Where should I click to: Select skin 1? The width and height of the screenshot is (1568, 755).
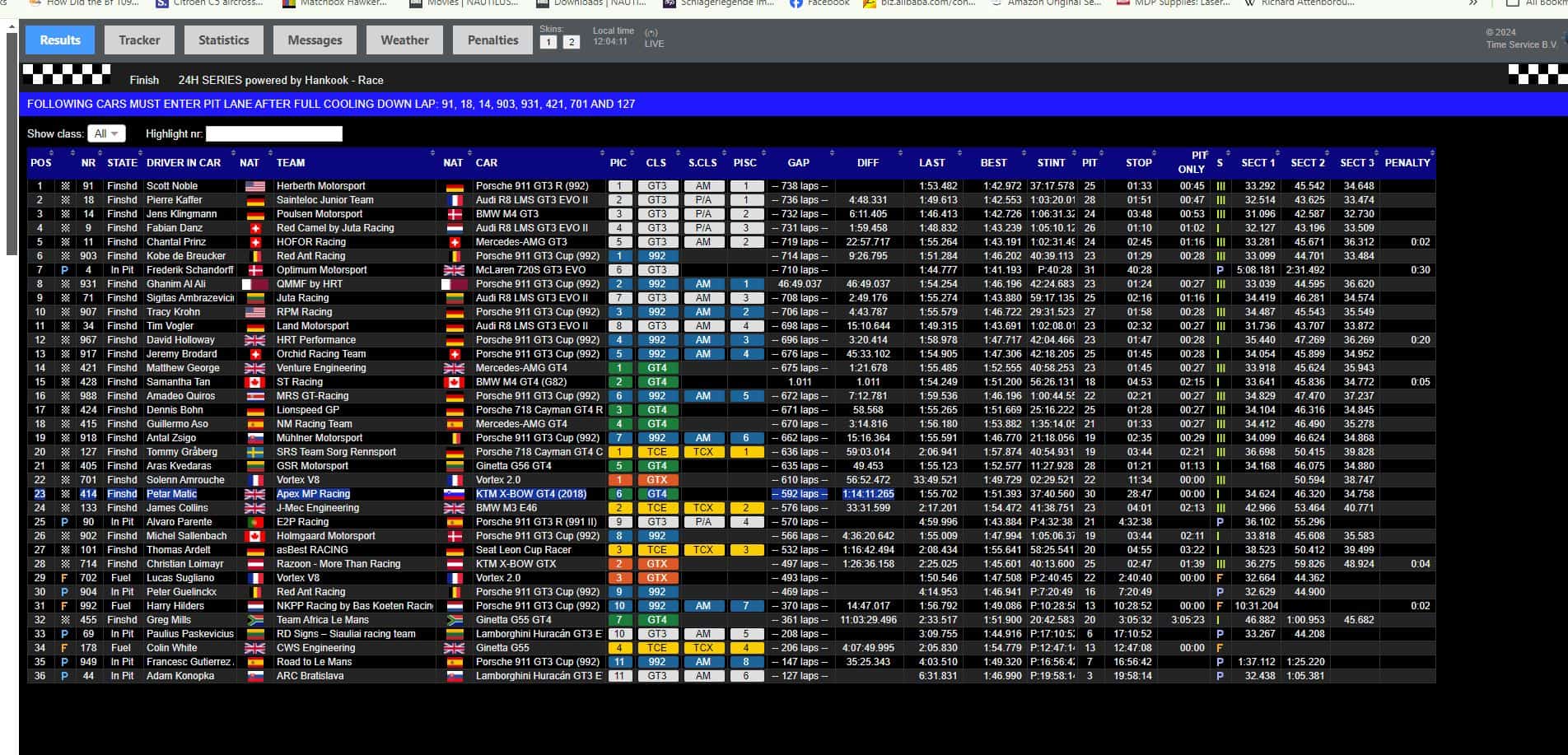548,42
